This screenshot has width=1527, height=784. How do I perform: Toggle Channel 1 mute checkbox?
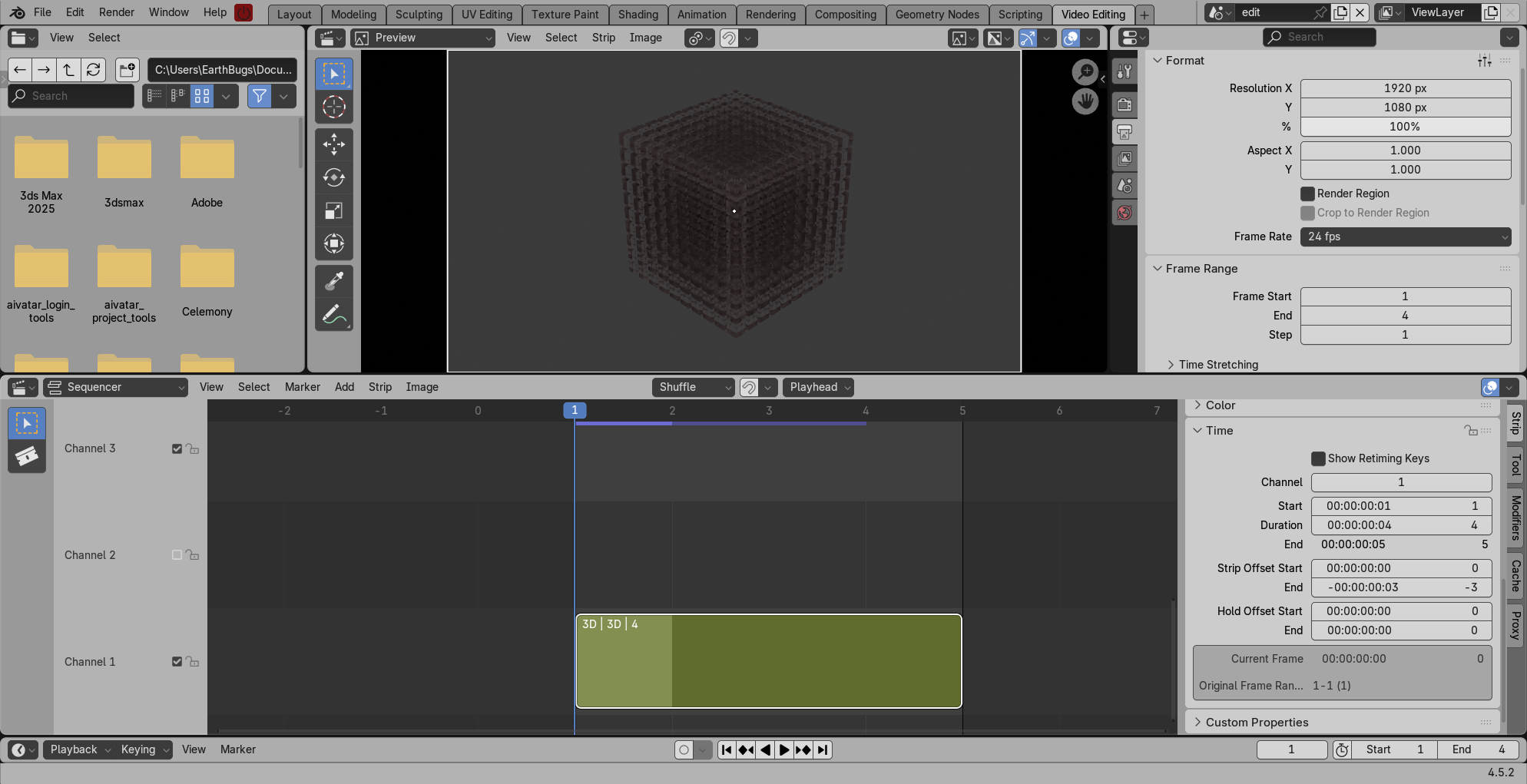pyautogui.click(x=177, y=662)
